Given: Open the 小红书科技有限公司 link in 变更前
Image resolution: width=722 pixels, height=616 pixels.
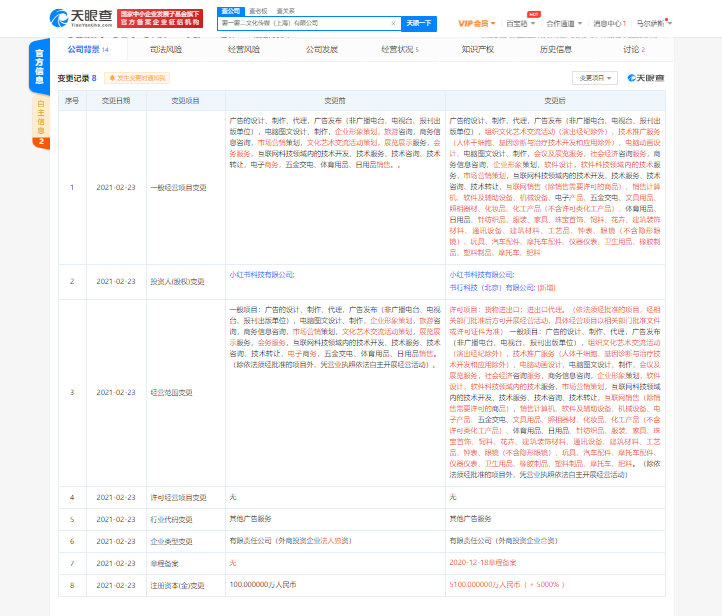Looking at the screenshot, I should [262, 273].
